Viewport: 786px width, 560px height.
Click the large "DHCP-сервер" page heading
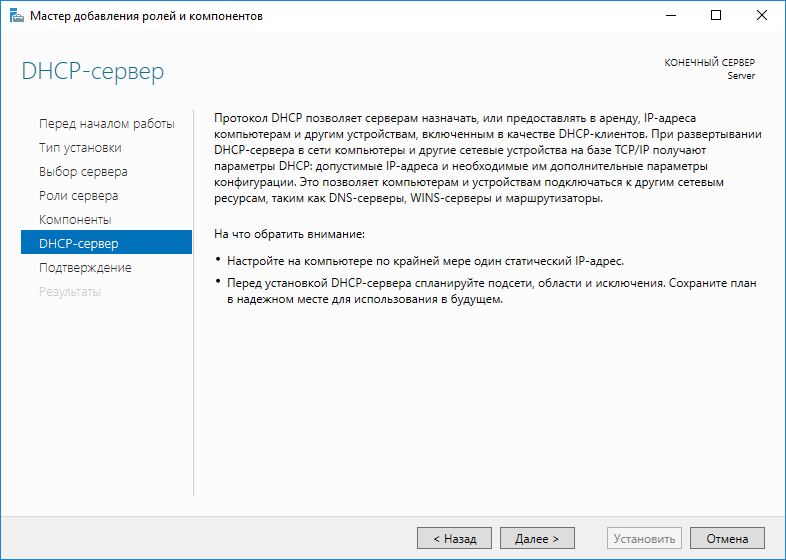pos(93,72)
